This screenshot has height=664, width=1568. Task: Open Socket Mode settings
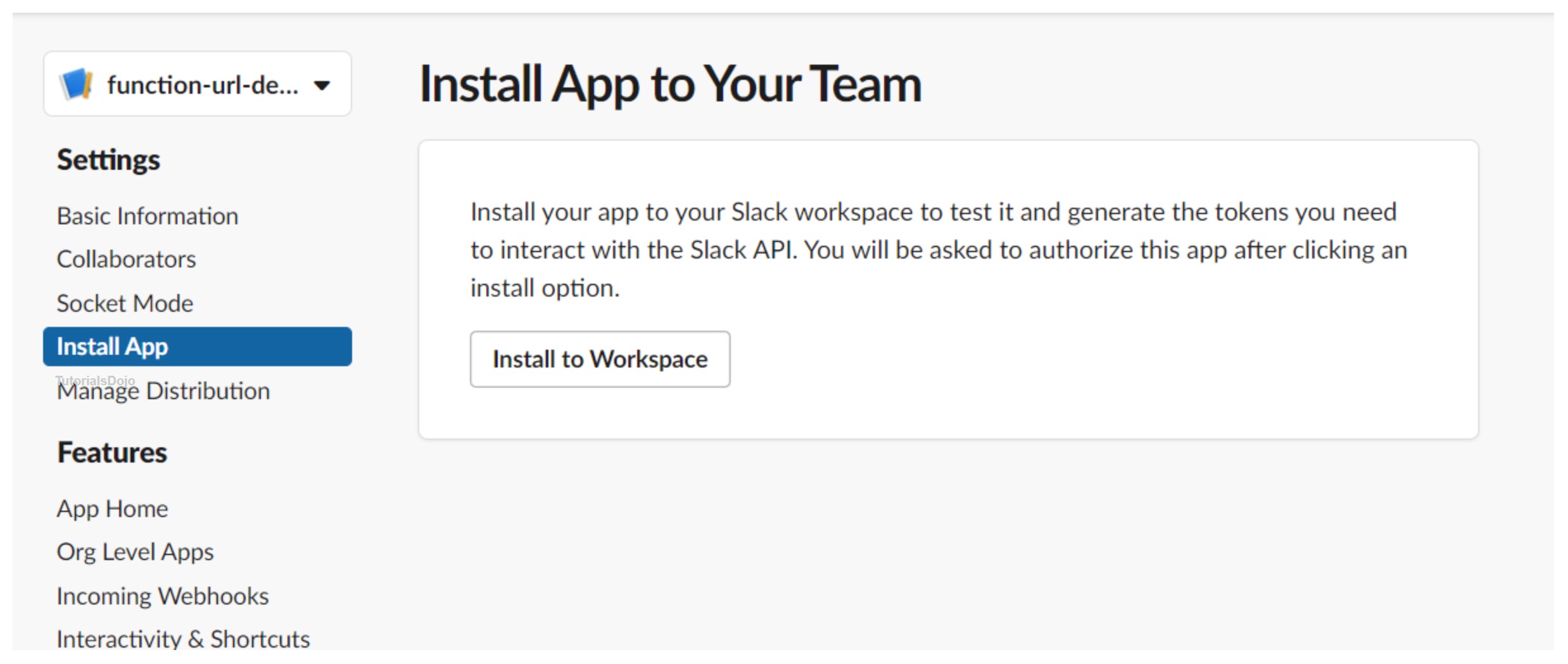click(x=125, y=303)
